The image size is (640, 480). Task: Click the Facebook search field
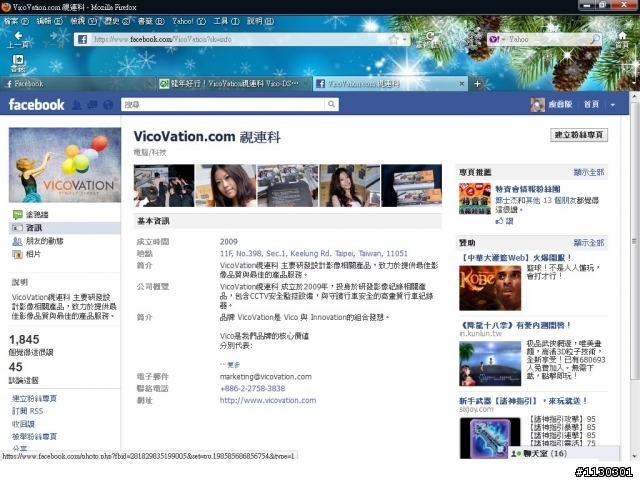(223, 105)
